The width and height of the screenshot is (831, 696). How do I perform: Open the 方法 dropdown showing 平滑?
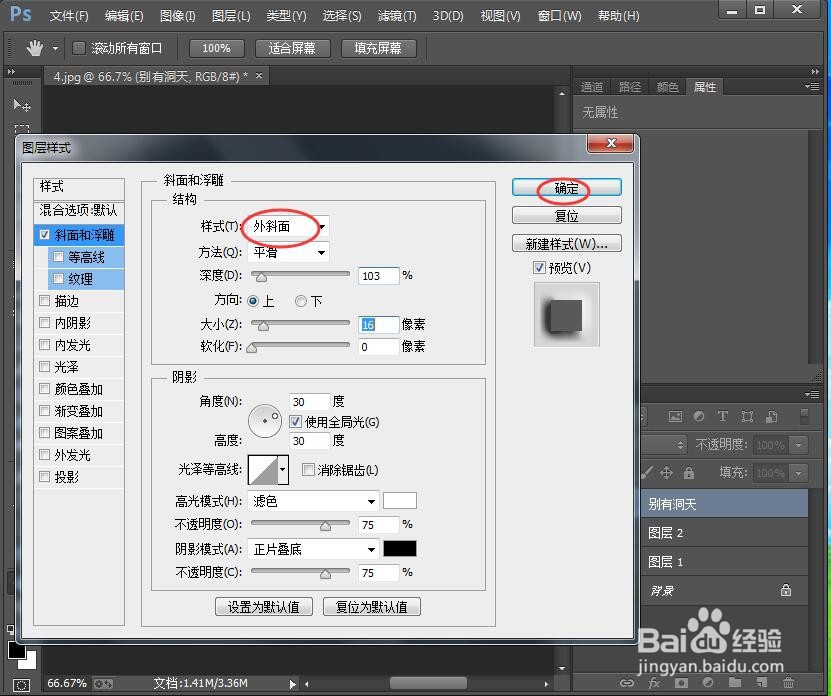(x=288, y=252)
